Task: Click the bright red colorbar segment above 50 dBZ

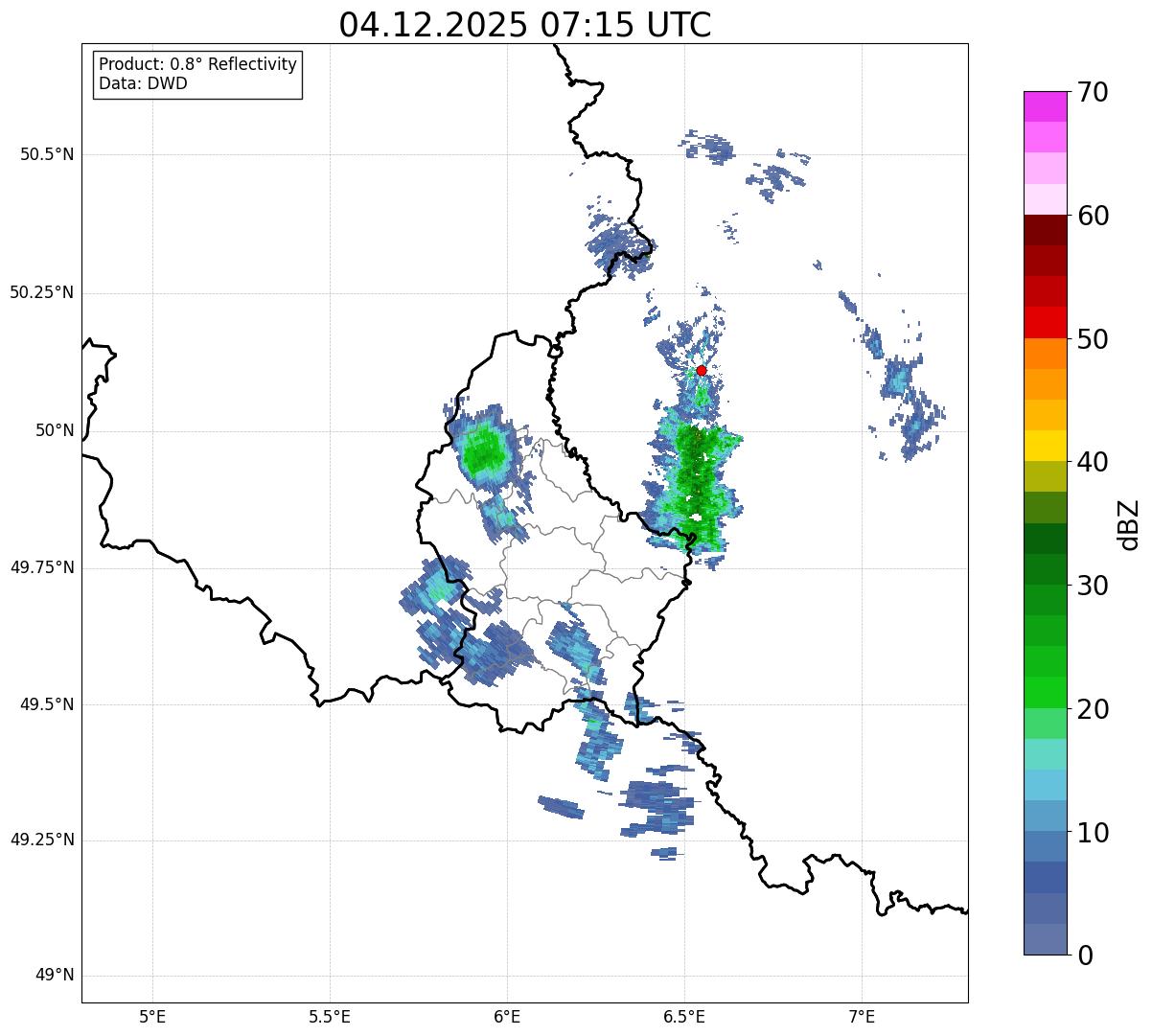Action: [x=1046, y=323]
